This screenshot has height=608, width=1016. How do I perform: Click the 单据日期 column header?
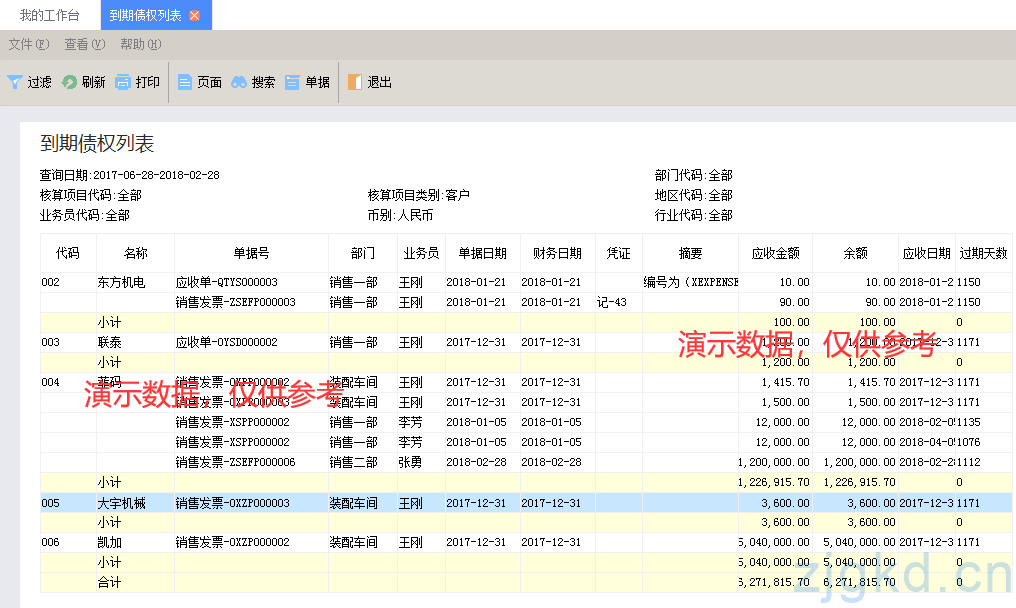click(482, 253)
